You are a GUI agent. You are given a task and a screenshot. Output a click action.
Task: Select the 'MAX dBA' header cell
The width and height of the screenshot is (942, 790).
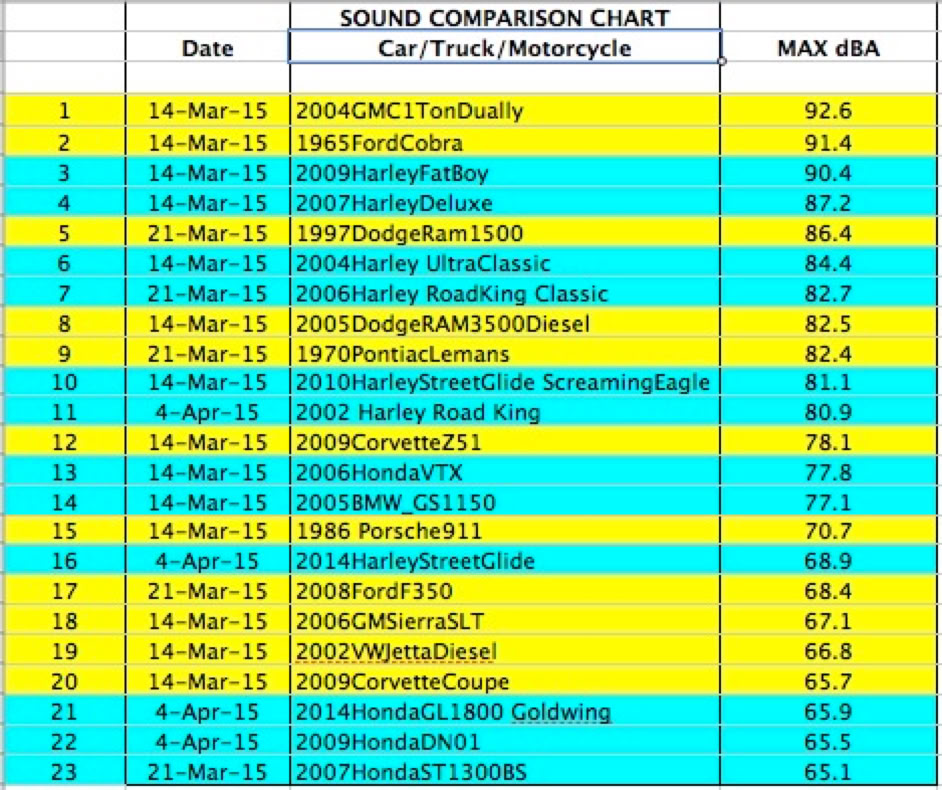tap(828, 48)
